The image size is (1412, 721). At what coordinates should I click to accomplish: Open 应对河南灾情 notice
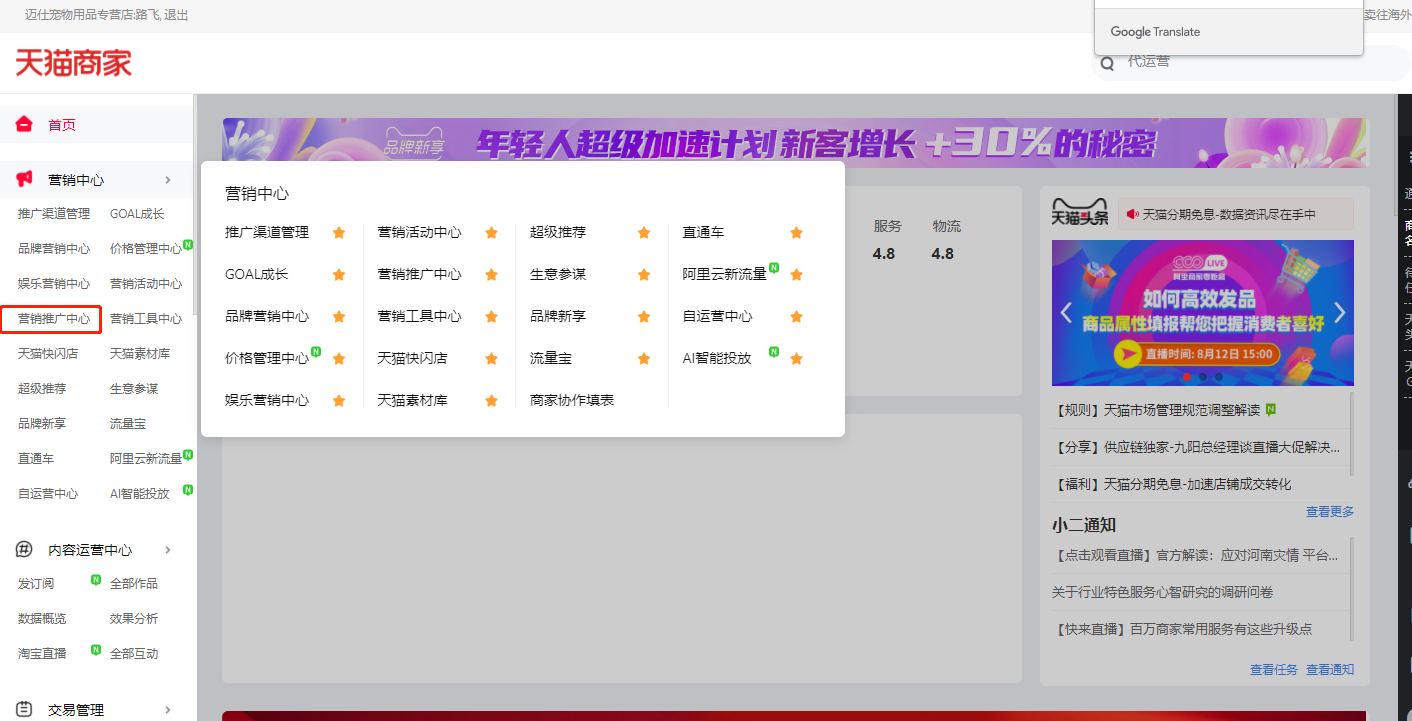tap(1195, 555)
